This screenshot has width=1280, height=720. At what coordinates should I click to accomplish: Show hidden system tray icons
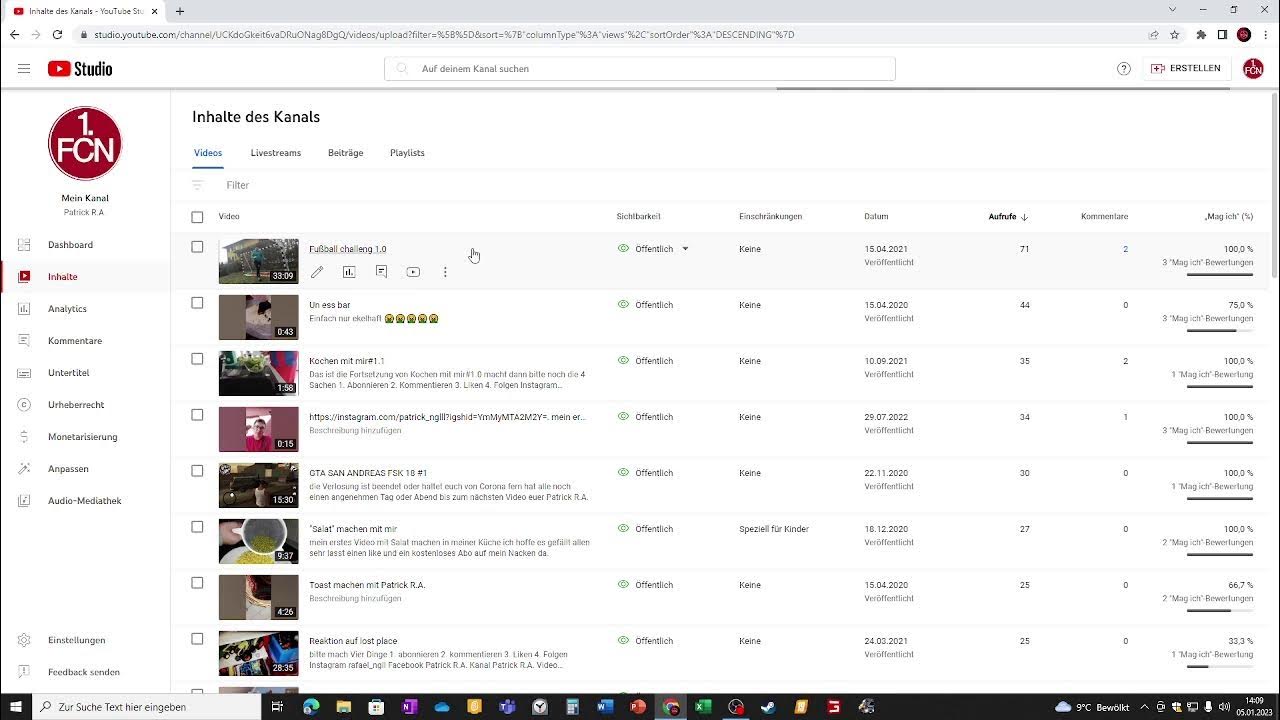click(1144, 707)
